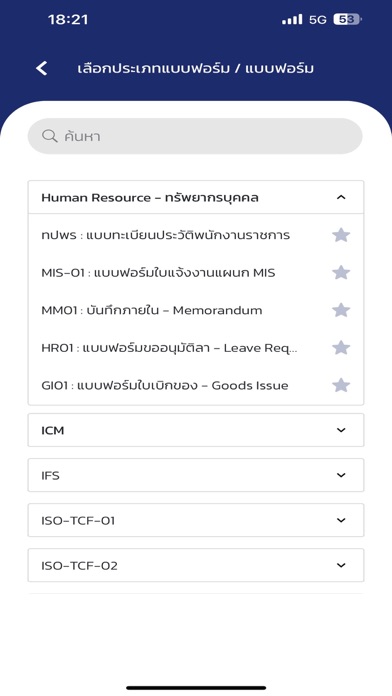Screen dimensions: 392x696
Task: Expand the ISO-TCF-02 section
Action: (196, 565)
